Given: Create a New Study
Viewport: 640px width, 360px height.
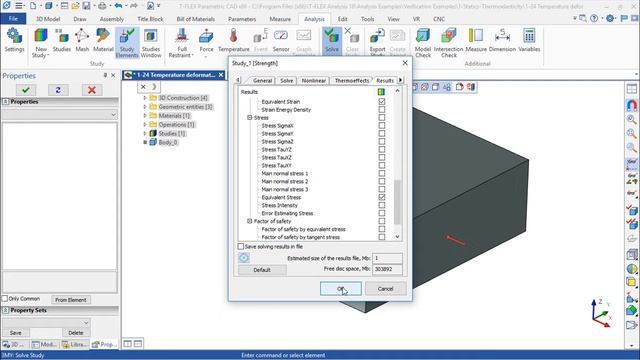Looking at the screenshot, I should 40,42.
